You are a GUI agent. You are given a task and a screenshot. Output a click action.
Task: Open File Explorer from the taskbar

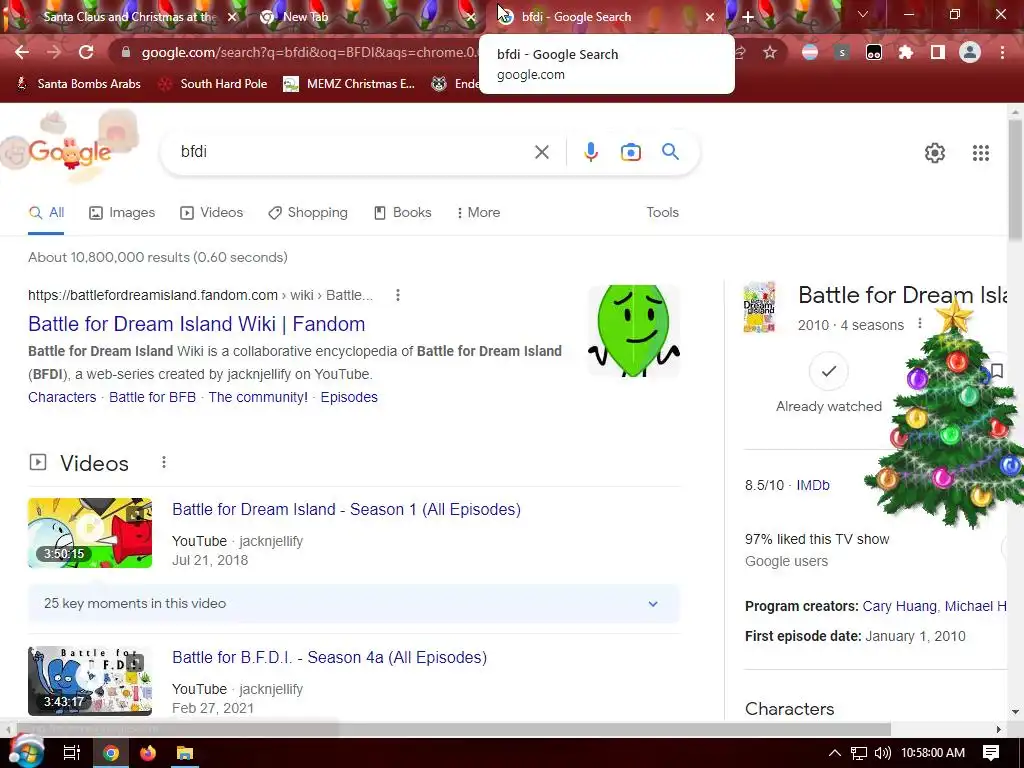[185, 753]
